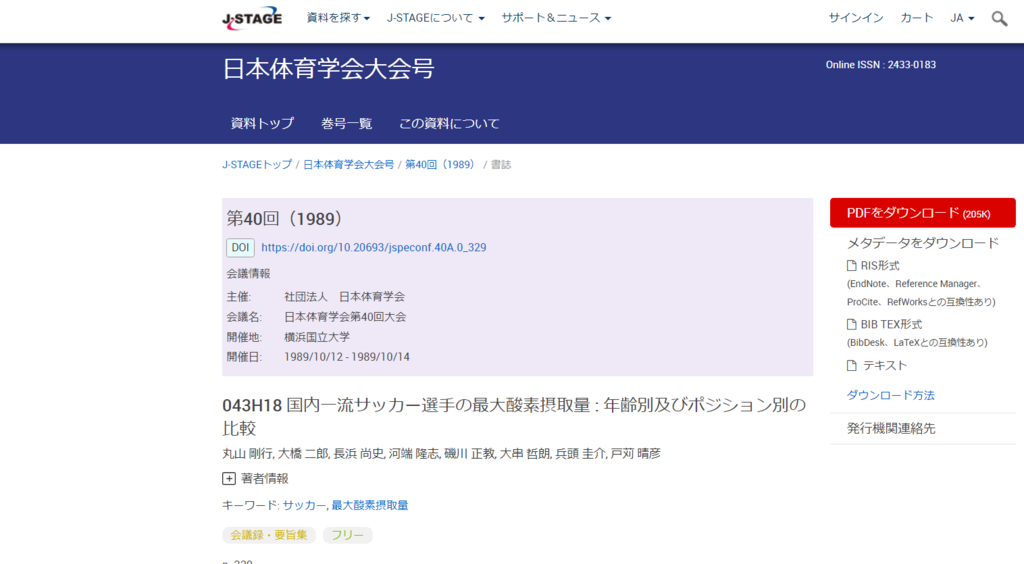
Task: Open the カート link
Action: [917, 18]
